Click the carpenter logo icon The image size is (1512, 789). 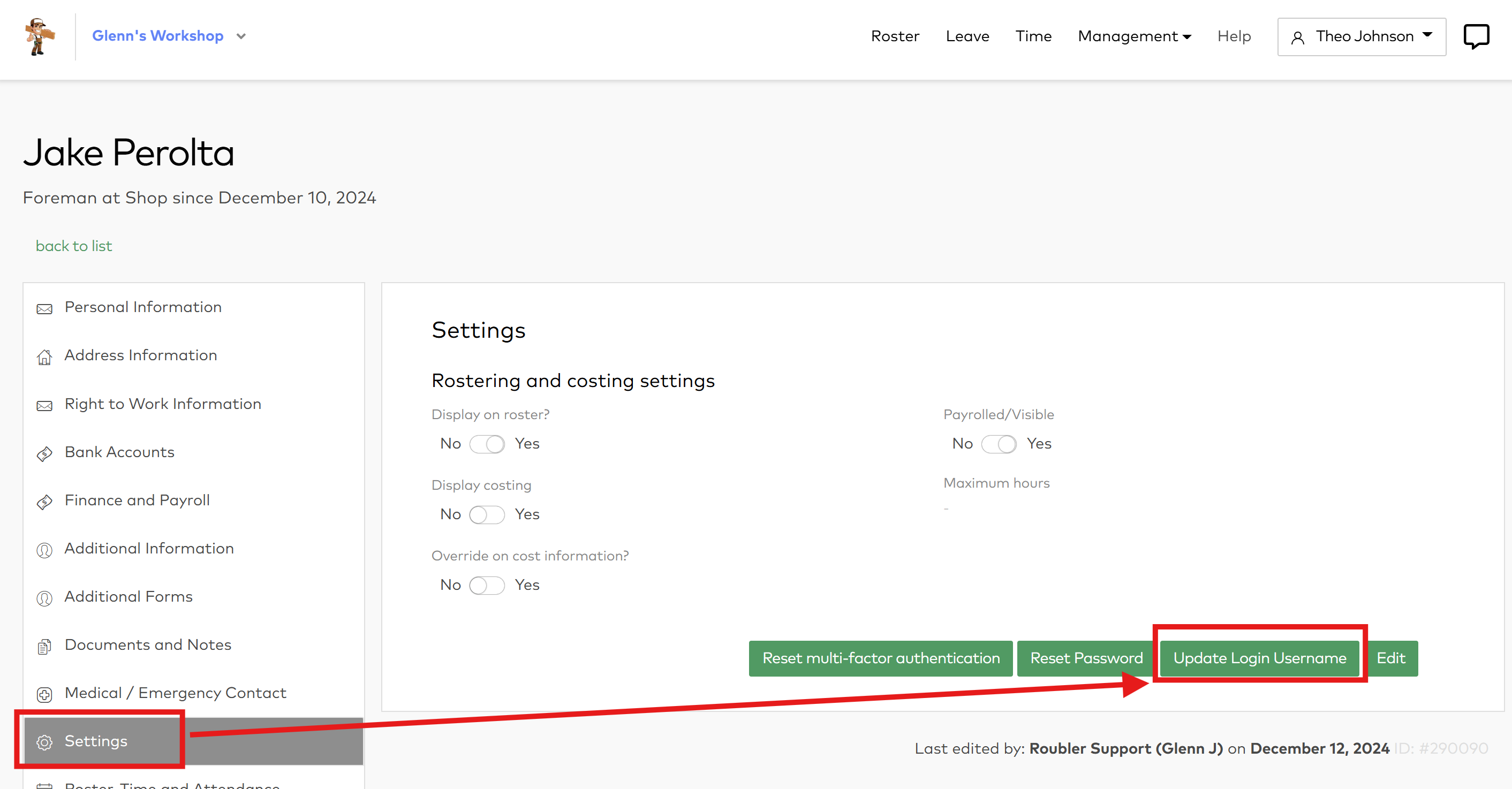(39, 36)
